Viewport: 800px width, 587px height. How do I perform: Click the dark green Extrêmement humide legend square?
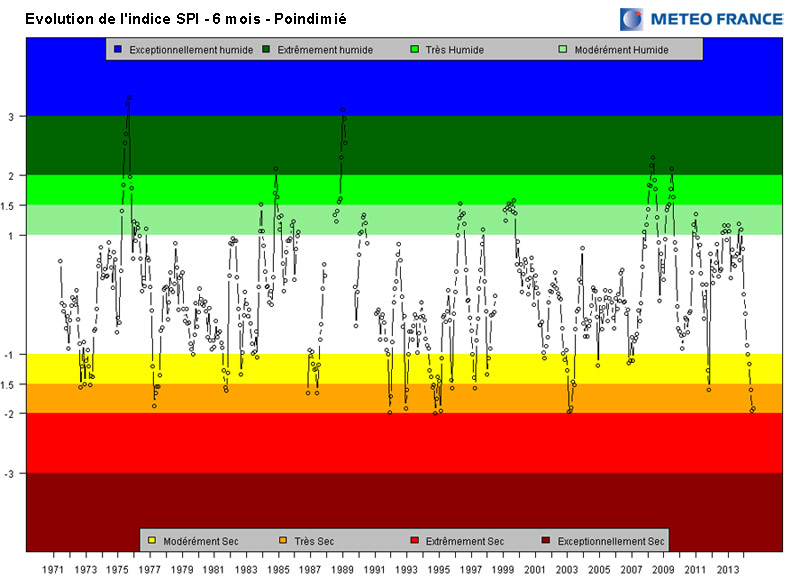pos(266,49)
